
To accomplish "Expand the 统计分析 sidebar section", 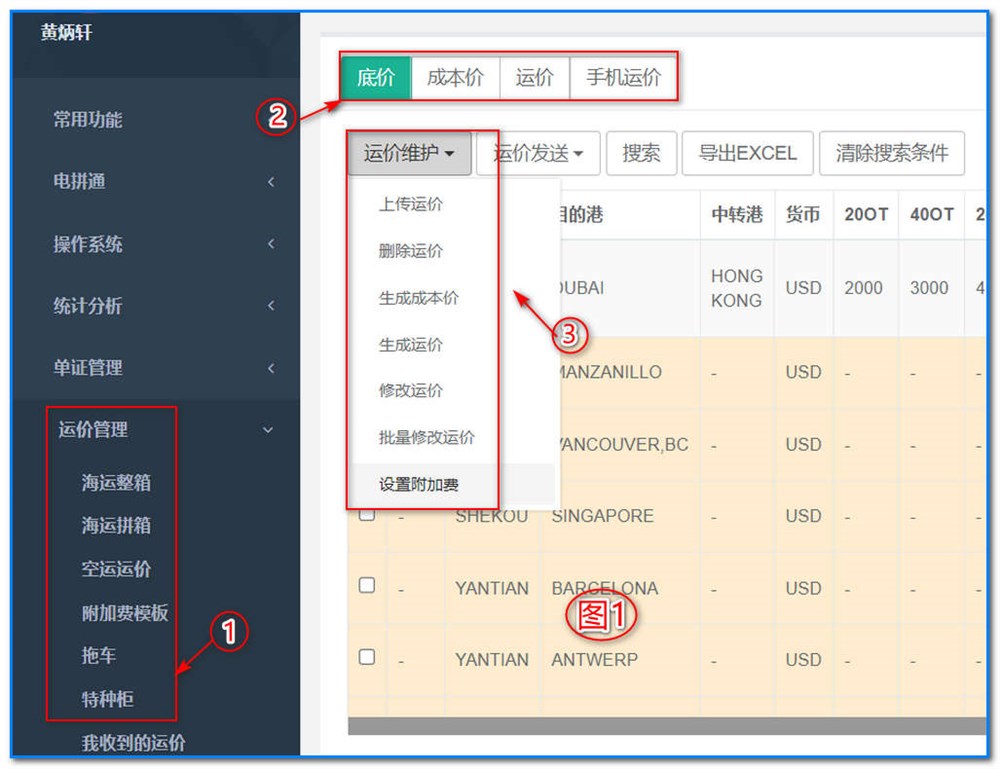I will coord(95,306).
